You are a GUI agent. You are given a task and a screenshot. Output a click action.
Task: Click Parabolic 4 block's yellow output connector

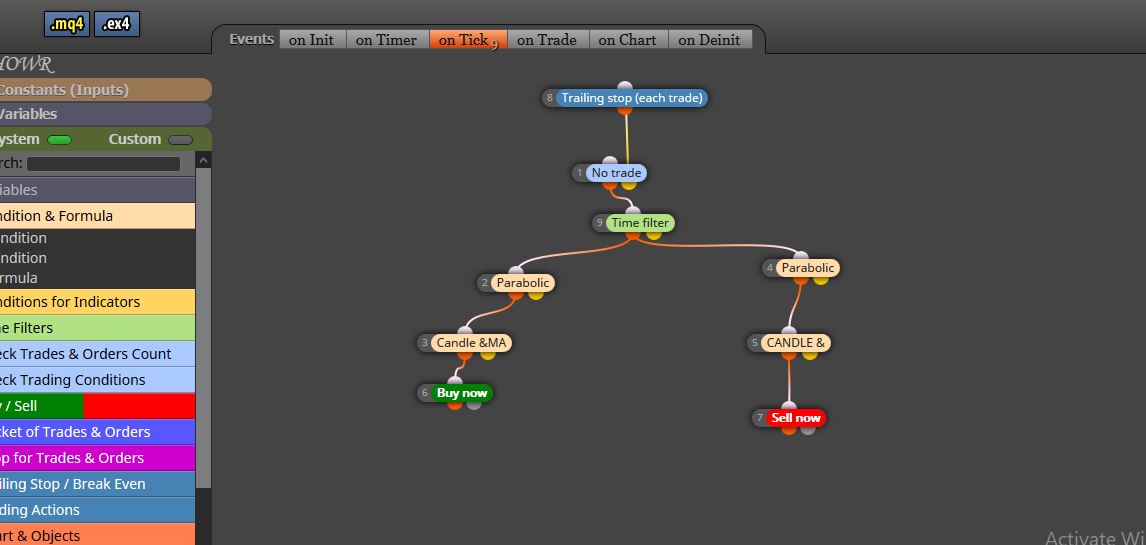pos(821,279)
